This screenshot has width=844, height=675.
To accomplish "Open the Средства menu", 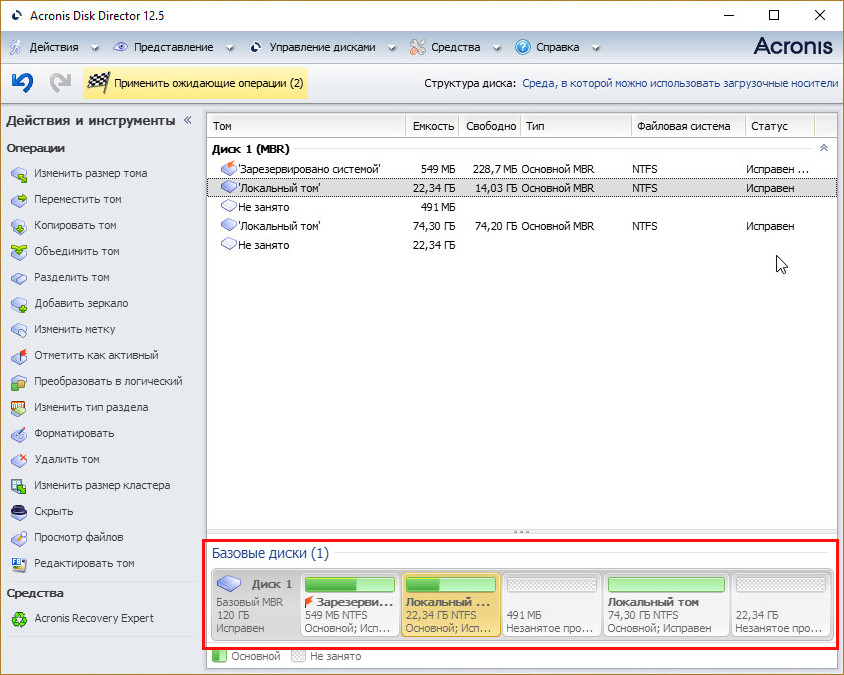I will click(x=455, y=47).
